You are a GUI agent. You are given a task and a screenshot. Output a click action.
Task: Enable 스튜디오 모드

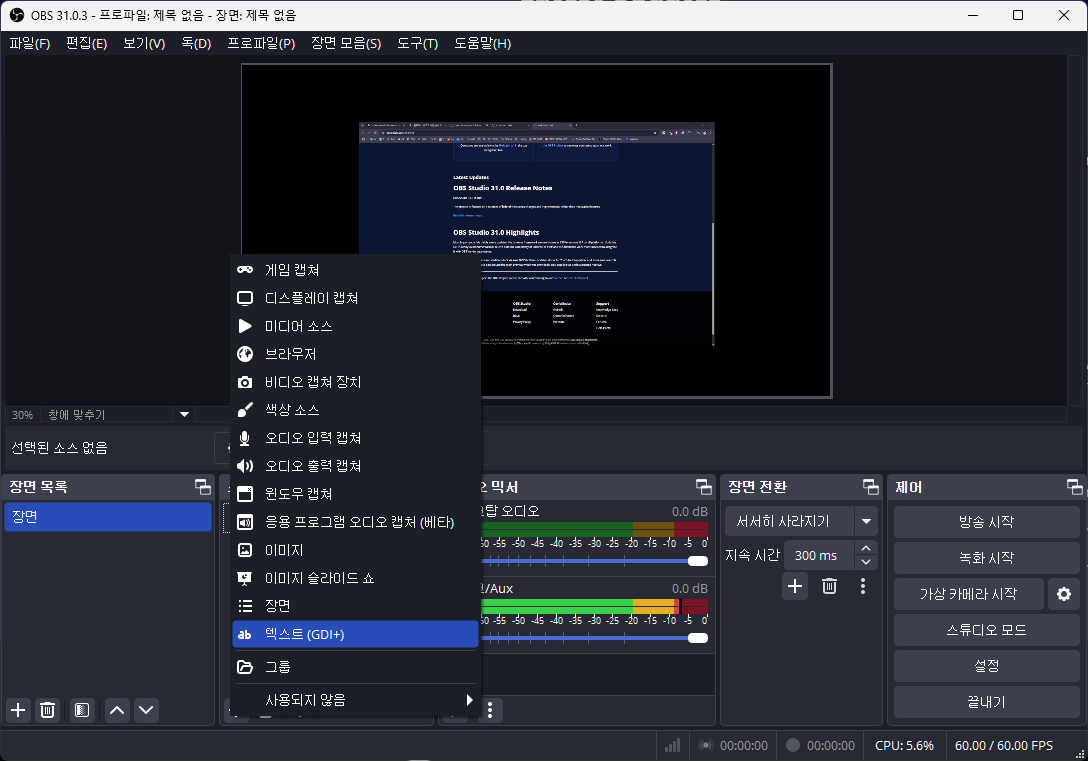(986, 630)
